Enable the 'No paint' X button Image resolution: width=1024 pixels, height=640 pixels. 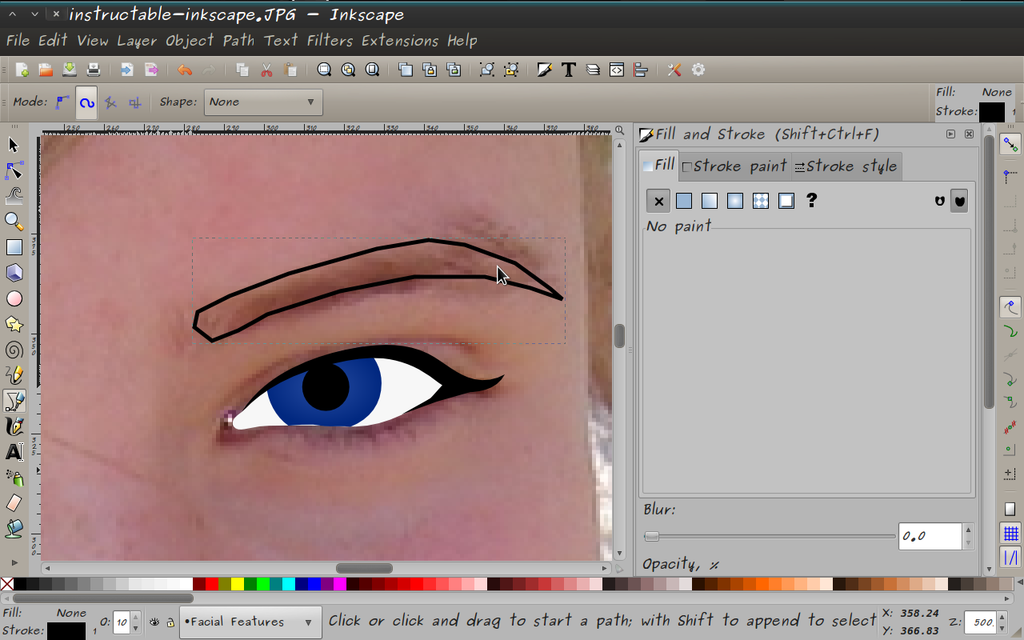coord(658,201)
